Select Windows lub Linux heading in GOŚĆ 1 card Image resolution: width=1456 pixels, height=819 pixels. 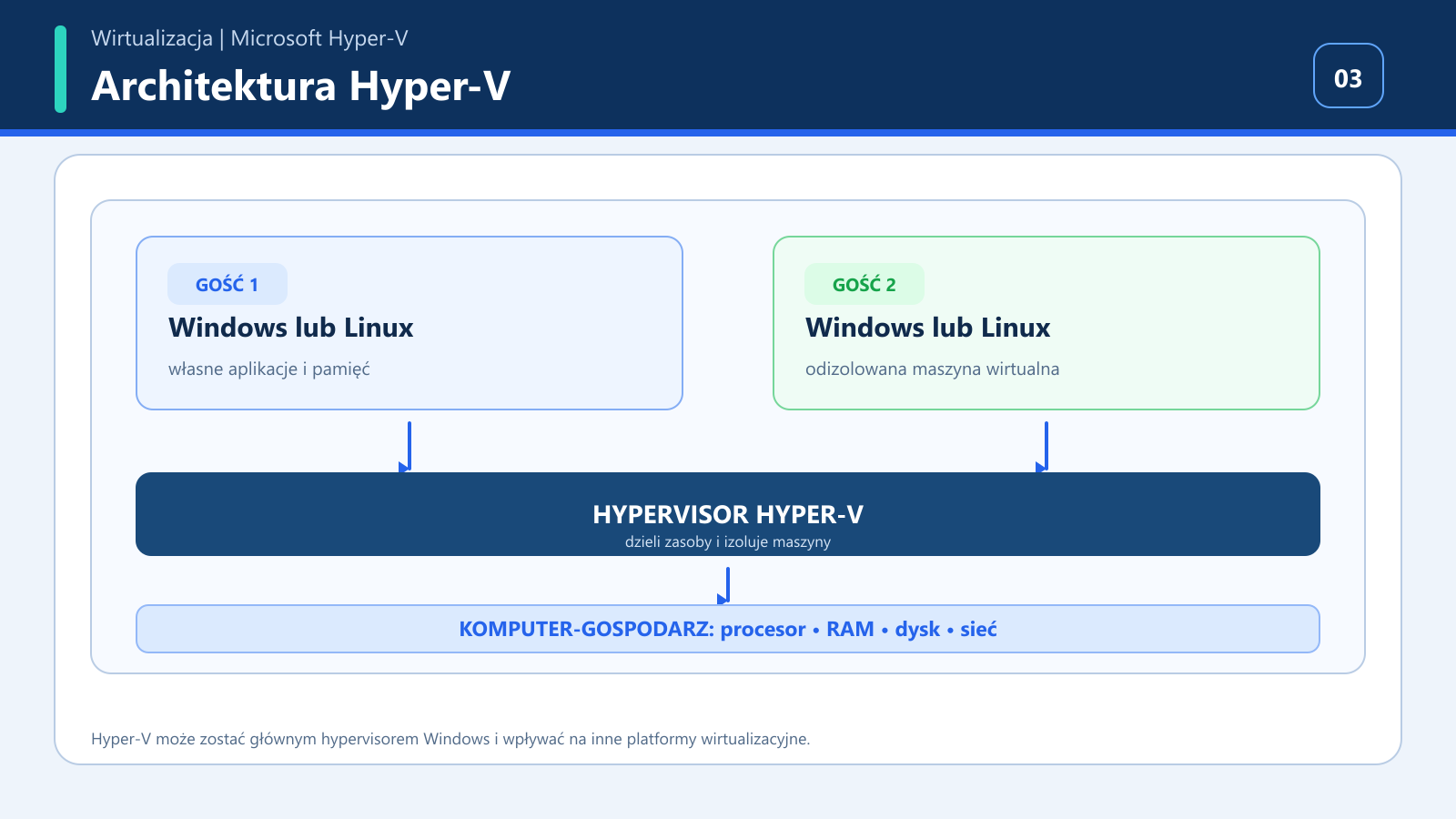[x=291, y=328]
